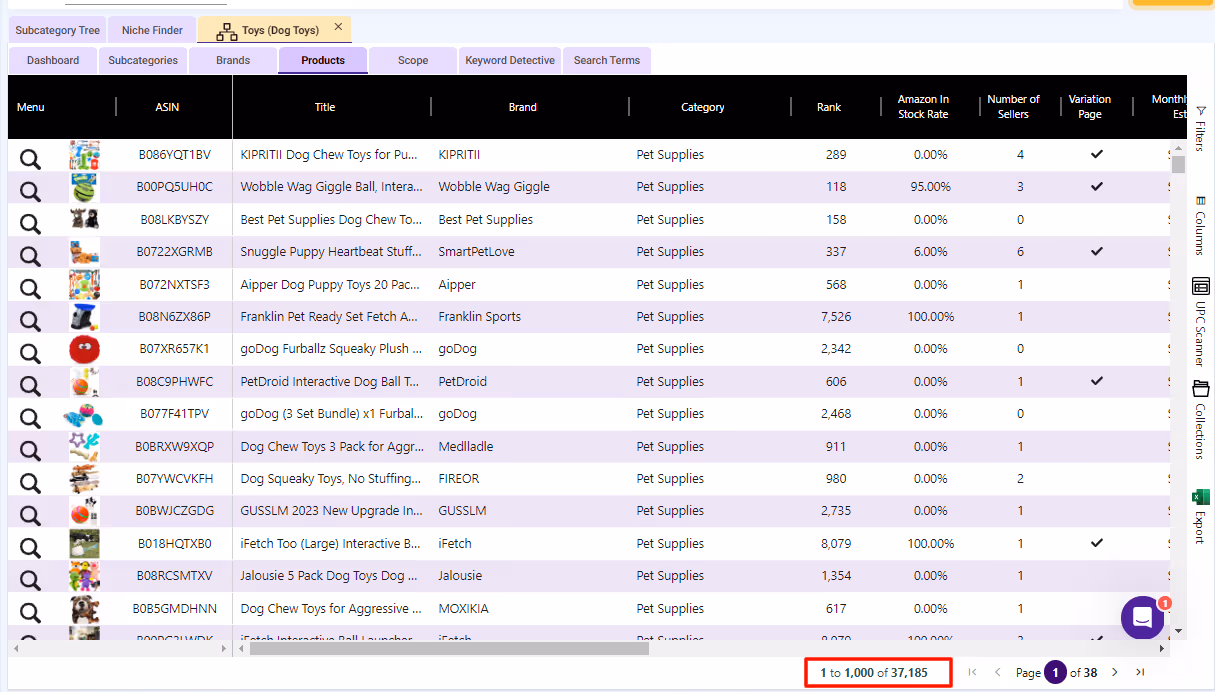The image size is (1215, 692).
Task: Click the vertical scrollbar down arrow
Action: point(1178,631)
